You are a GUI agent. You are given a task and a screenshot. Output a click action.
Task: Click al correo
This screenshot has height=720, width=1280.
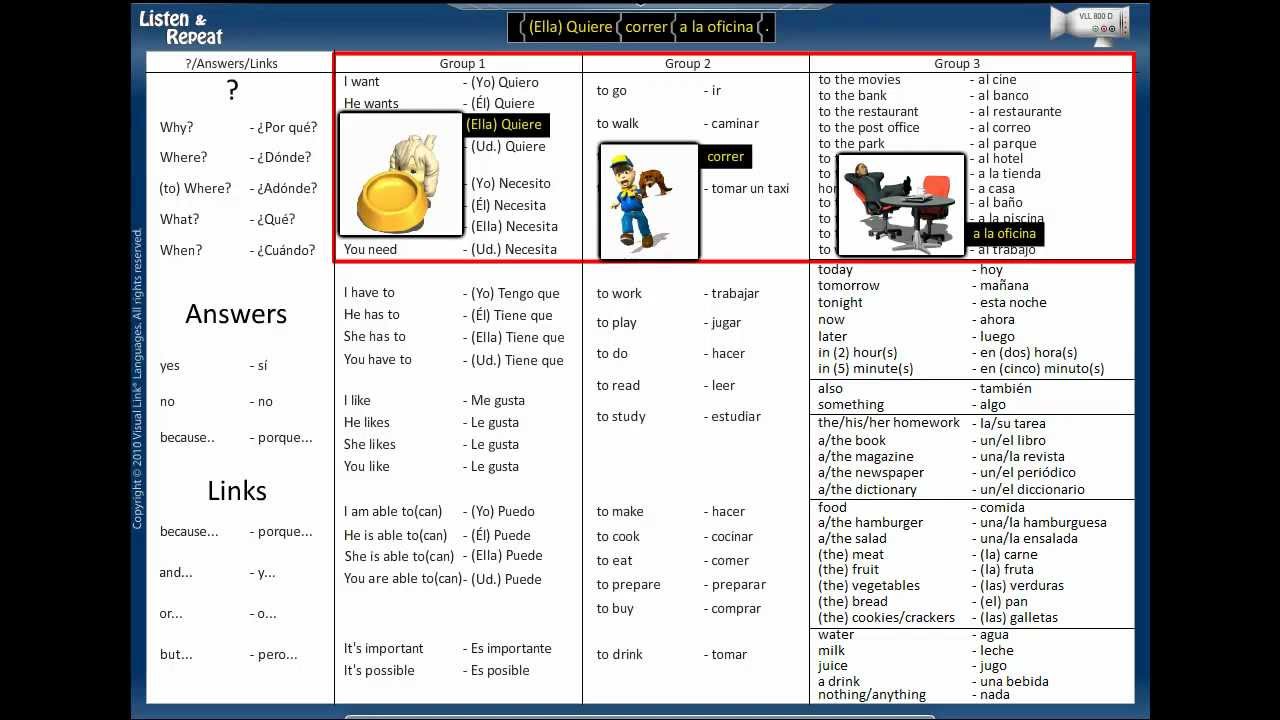[x=1004, y=128]
